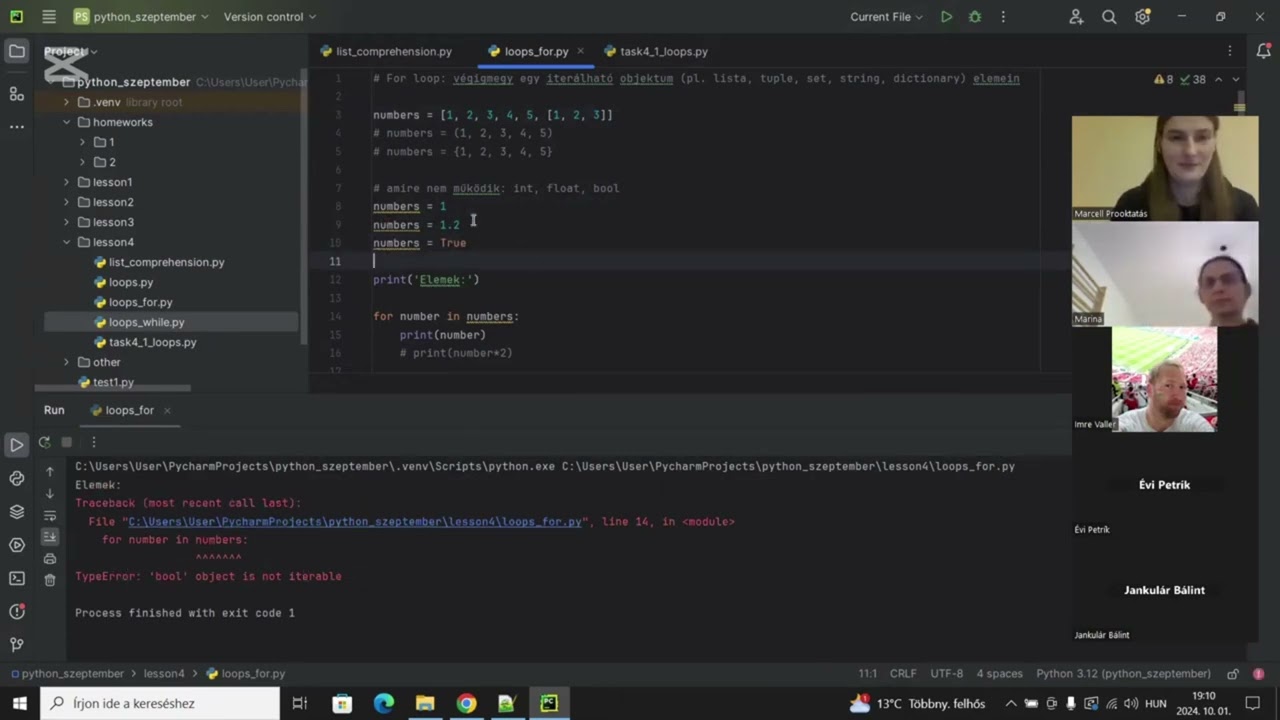Switch to task4_1_loops.py editor tab
The width and height of the screenshot is (1280, 720).
(x=656, y=51)
